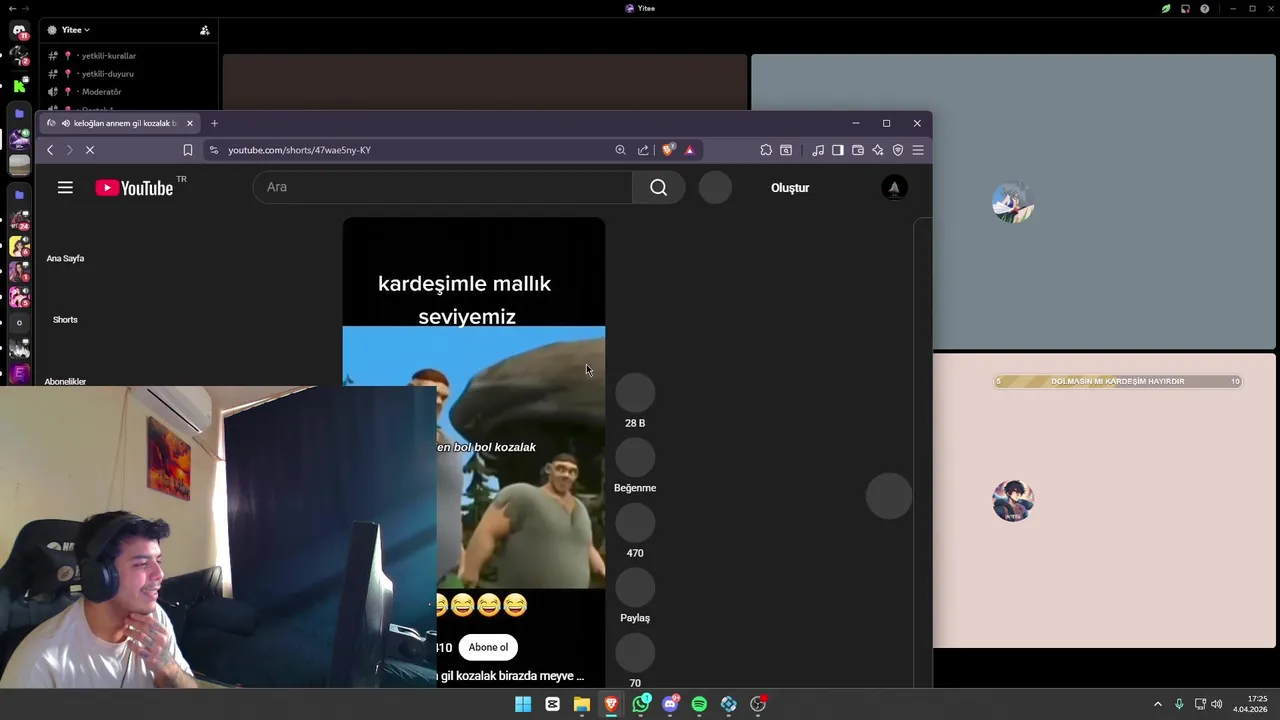
Task: Open Brave Wallet icon
Action: pos(858,150)
